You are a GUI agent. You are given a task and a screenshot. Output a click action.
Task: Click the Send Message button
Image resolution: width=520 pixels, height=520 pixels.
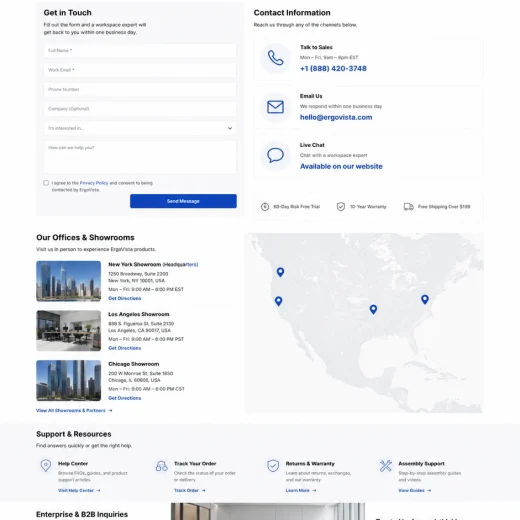pyautogui.click(x=183, y=201)
